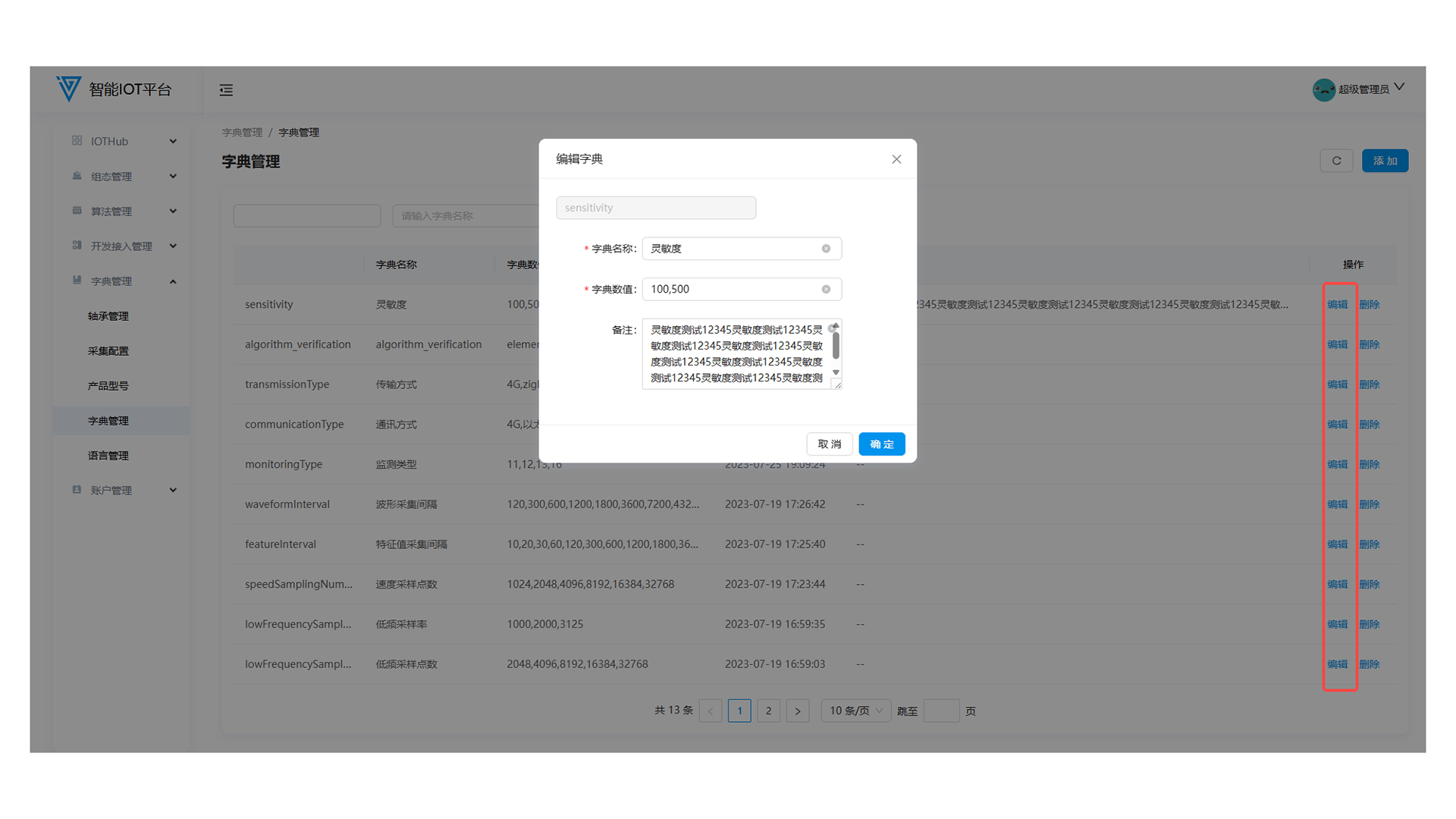Expand the 账户管理 sidebar menu
This screenshot has height=819, width=1456.
point(173,491)
